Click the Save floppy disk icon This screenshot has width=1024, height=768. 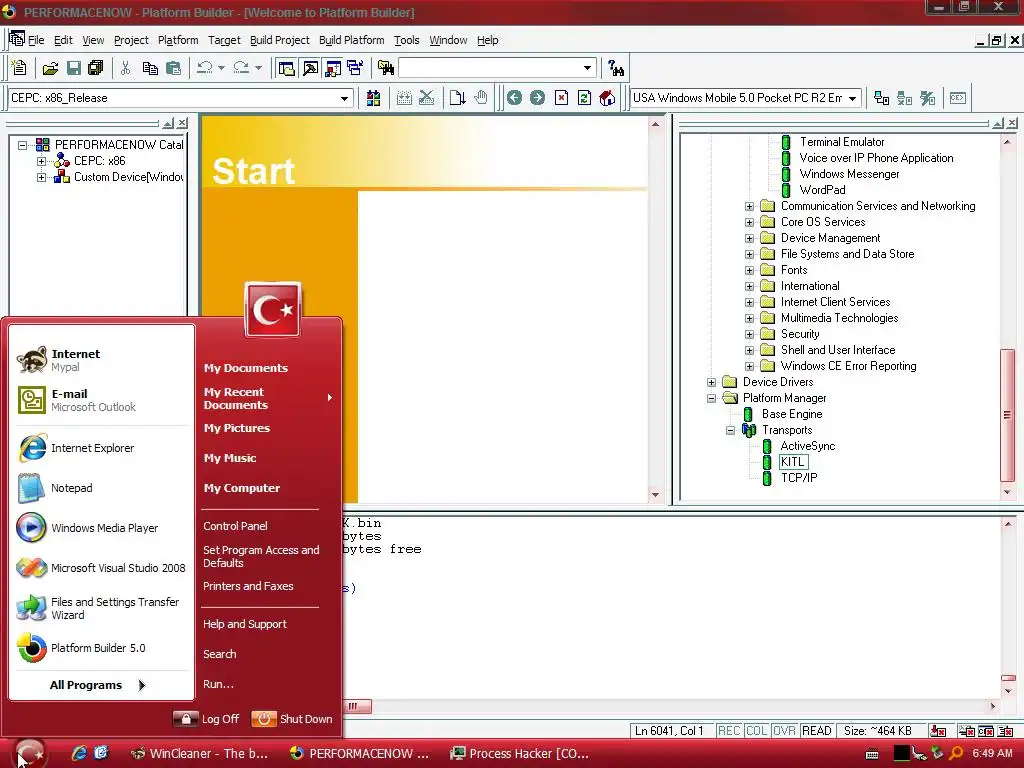click(x=74, y=67)
